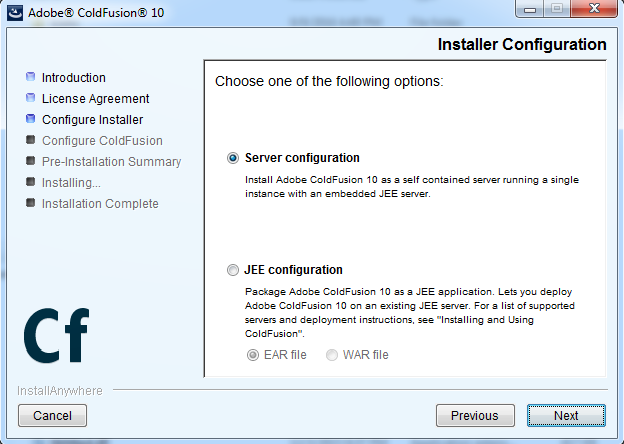
Task: Choose the WAR file option
Action: 333,355
